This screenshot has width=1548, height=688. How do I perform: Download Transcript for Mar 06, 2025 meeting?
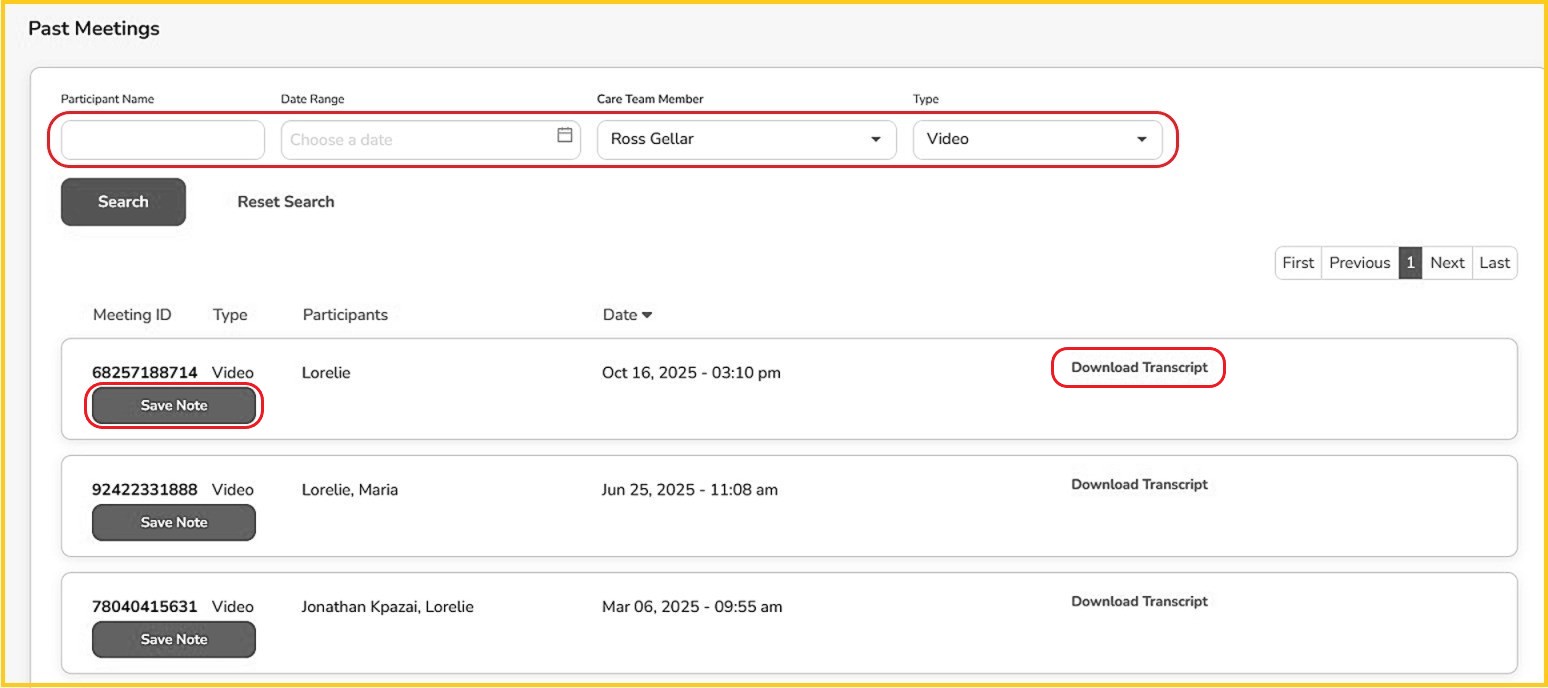[x=1139, y=602]
